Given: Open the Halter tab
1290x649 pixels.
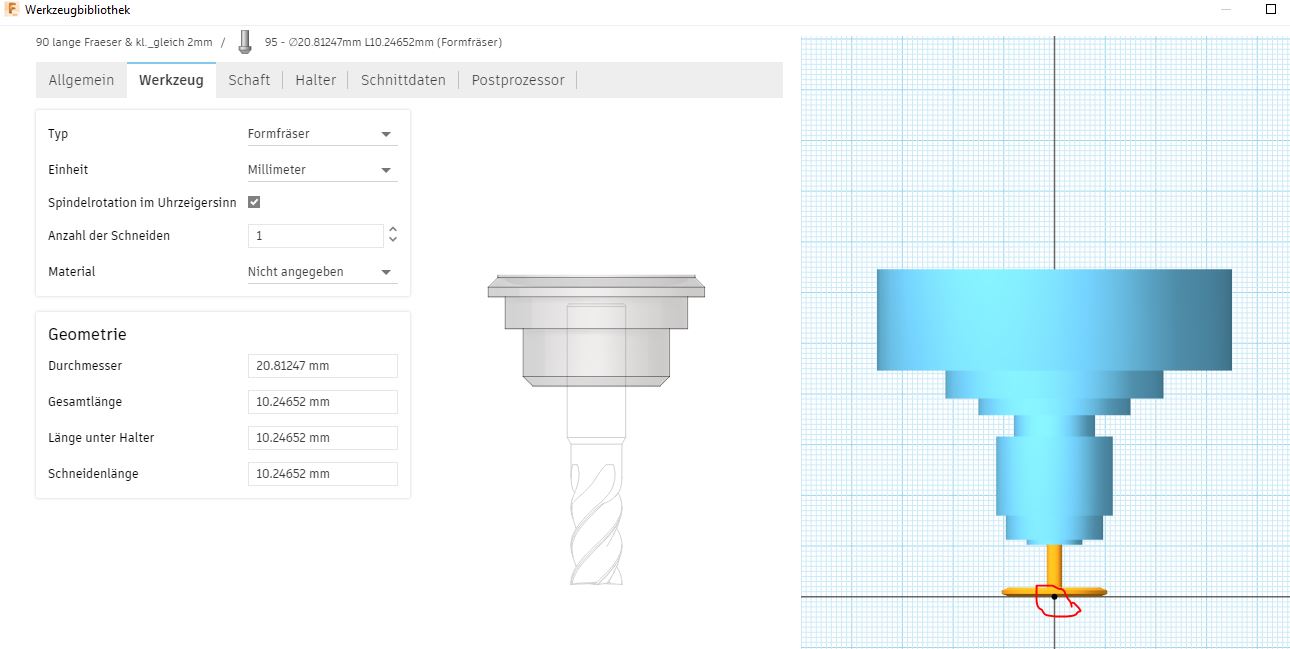Looking at the screenshot, I should [x=315, y=80].
